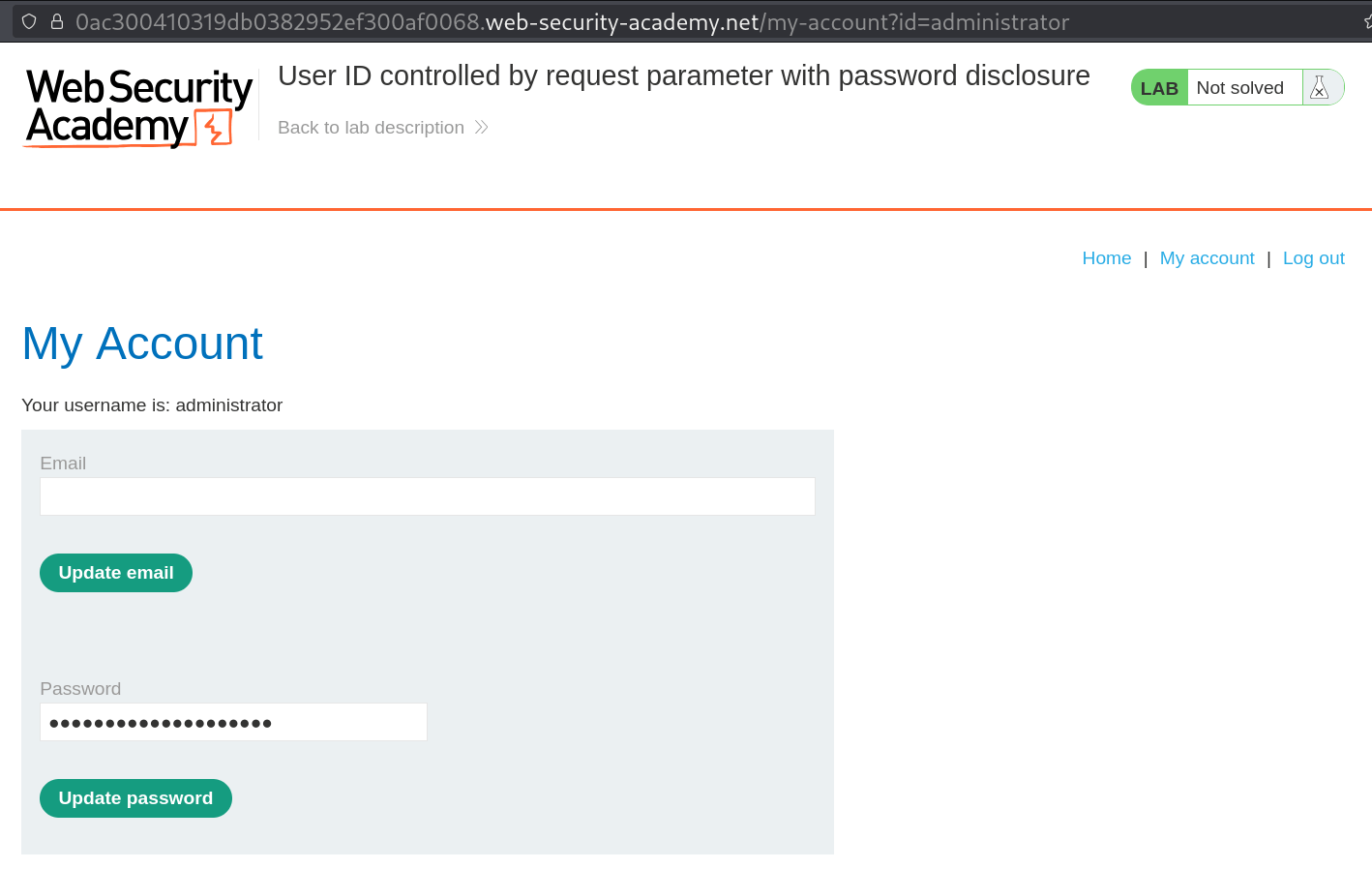Select the masked Password field

click(232, 721)
